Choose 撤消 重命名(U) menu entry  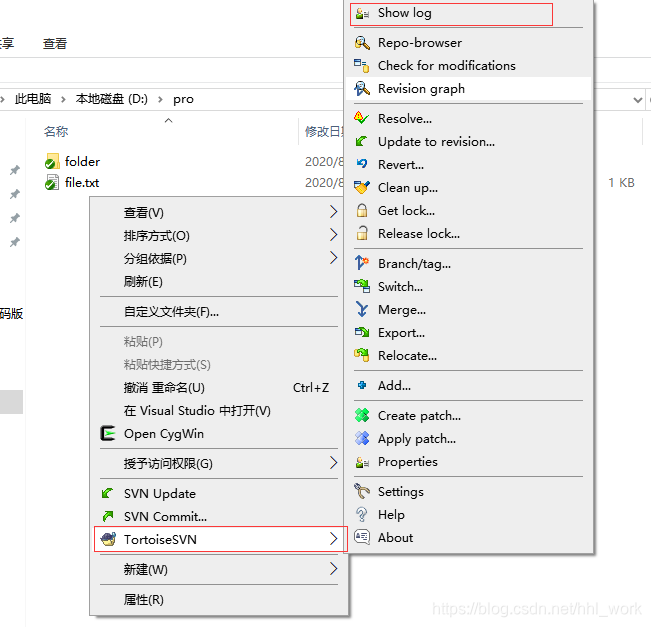164,387
